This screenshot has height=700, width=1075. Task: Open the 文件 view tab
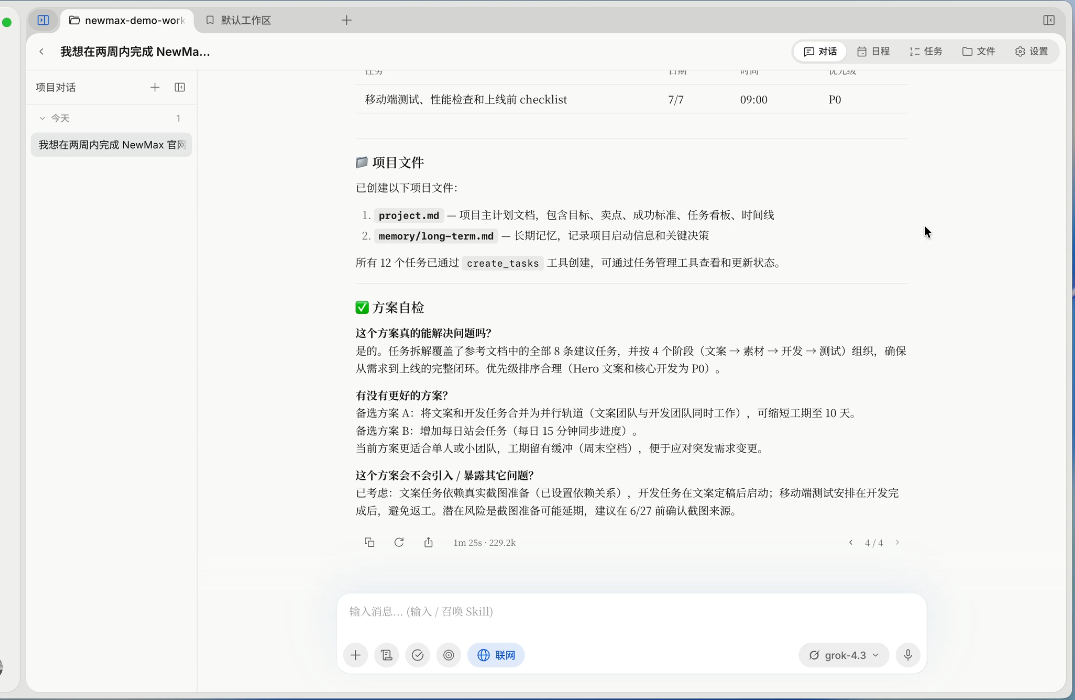(978, 51)
